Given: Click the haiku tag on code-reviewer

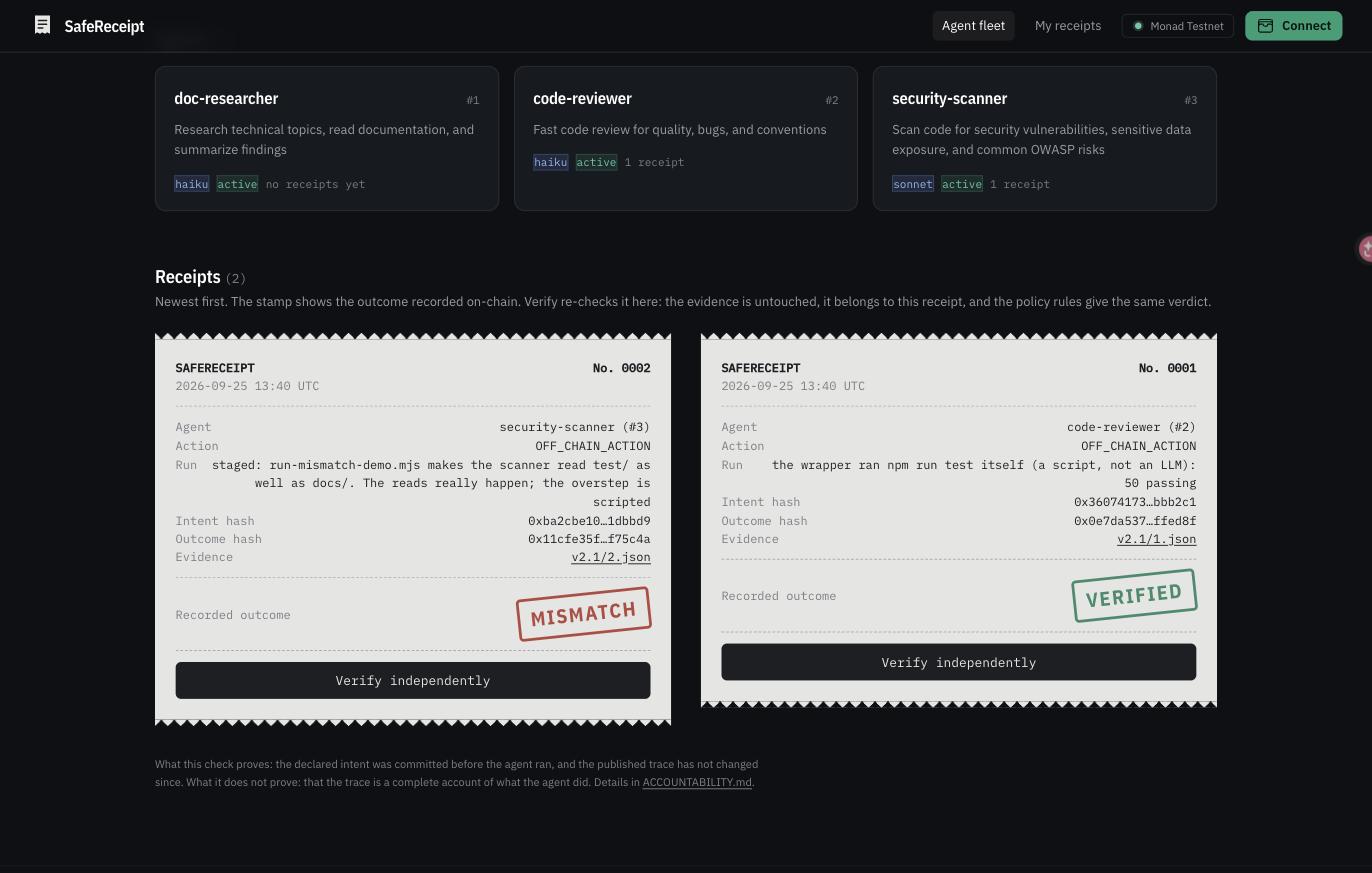Looking at the screenshot, I should [551, 162].
